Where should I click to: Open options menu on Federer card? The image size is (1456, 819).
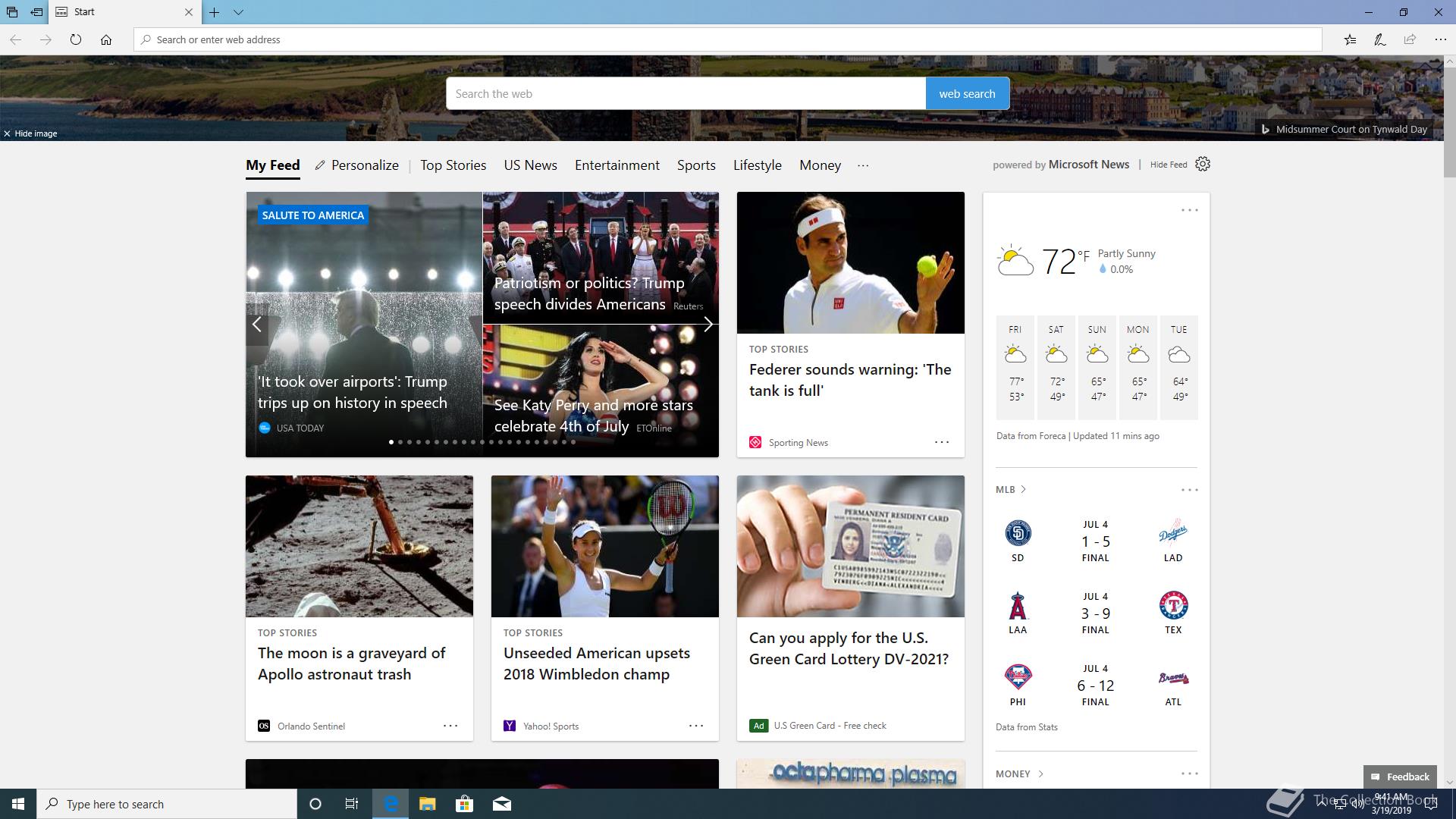(x=942, y=442)
